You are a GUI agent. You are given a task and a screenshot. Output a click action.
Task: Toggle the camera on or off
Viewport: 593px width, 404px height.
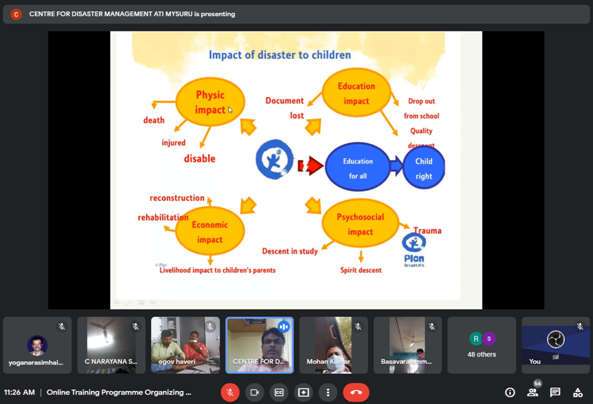click(x=255, y=392)
